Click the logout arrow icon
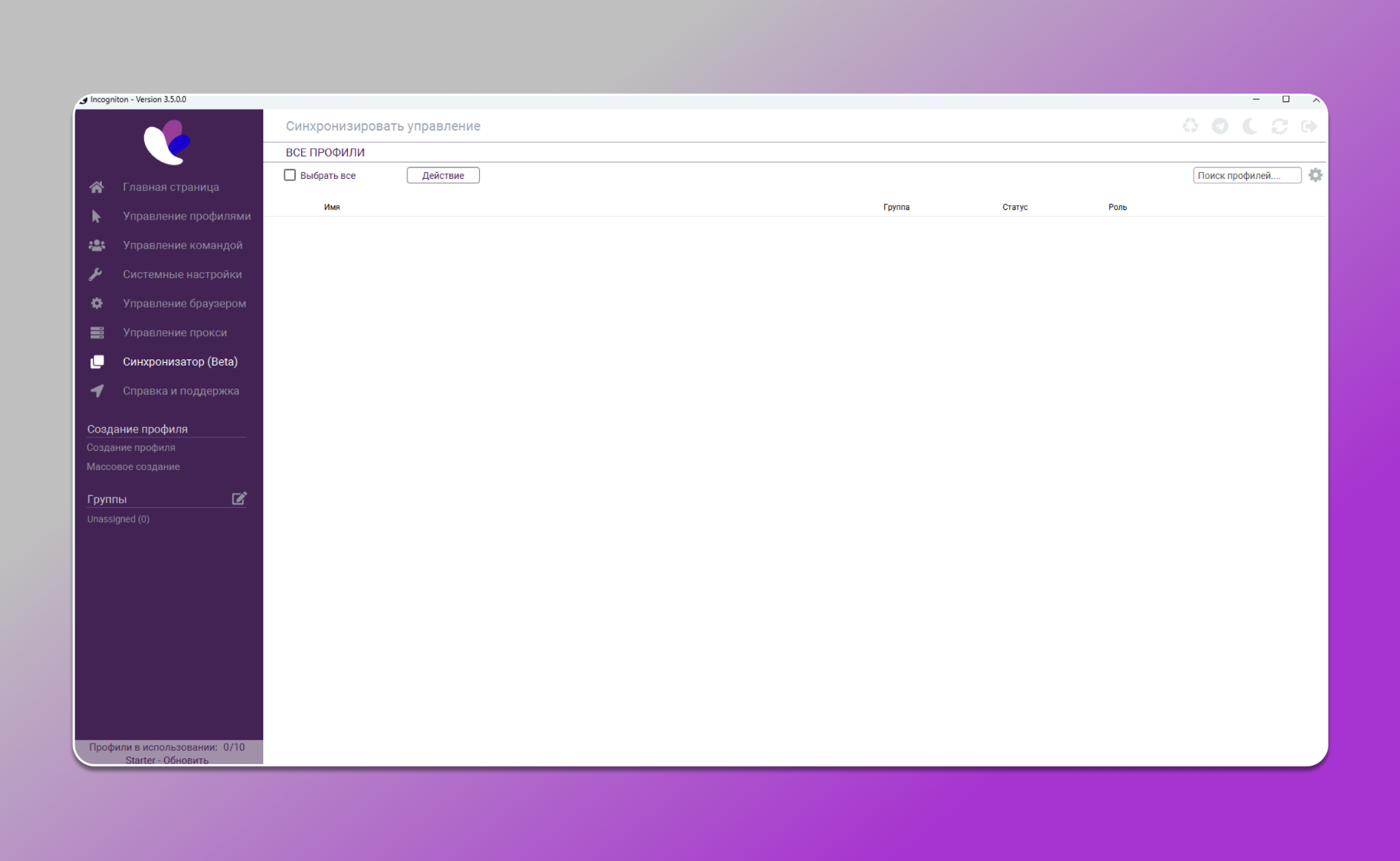This screenshot has height=861, width=1400. 1308,126
